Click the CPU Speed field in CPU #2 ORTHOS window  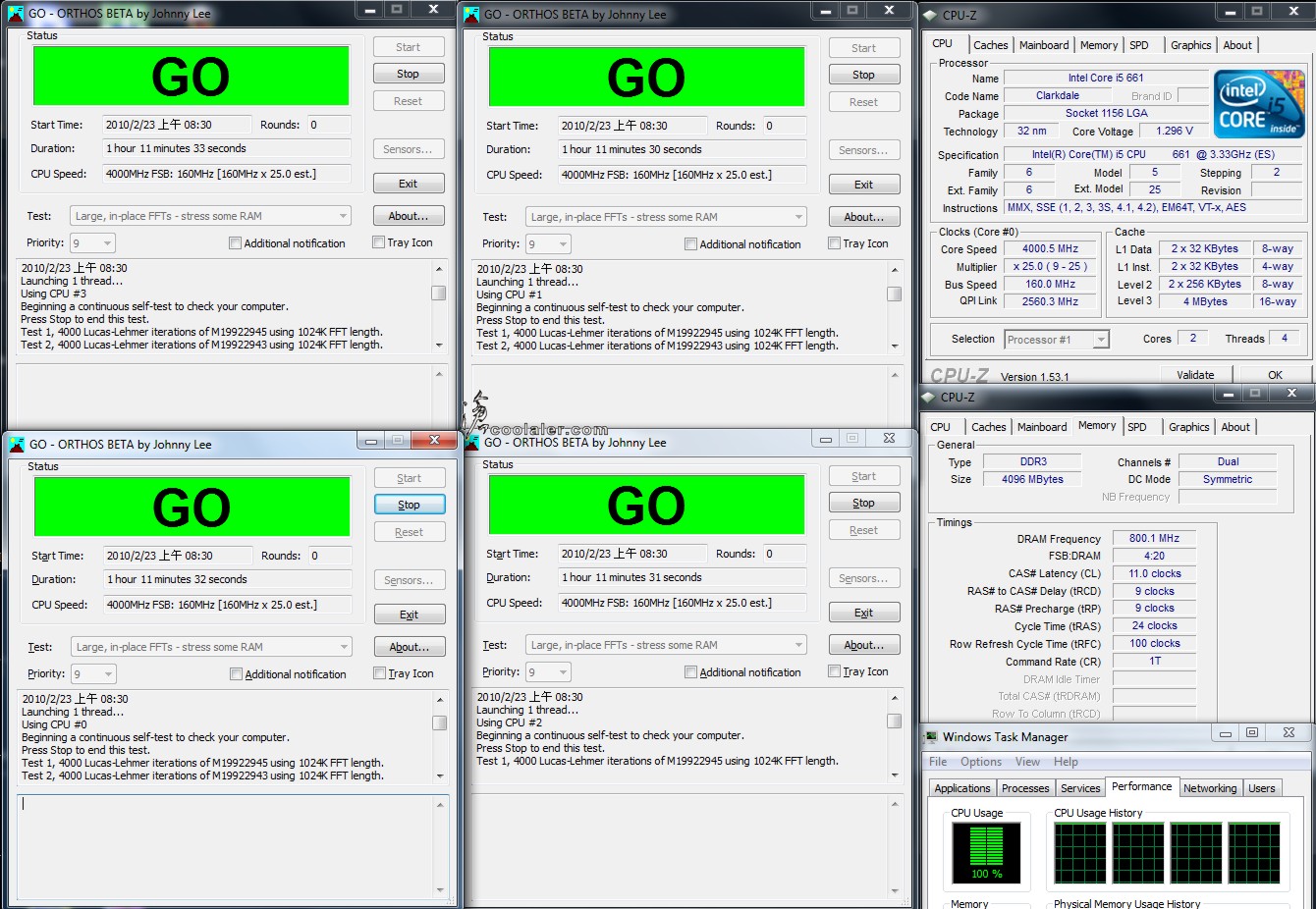point(683,603)
